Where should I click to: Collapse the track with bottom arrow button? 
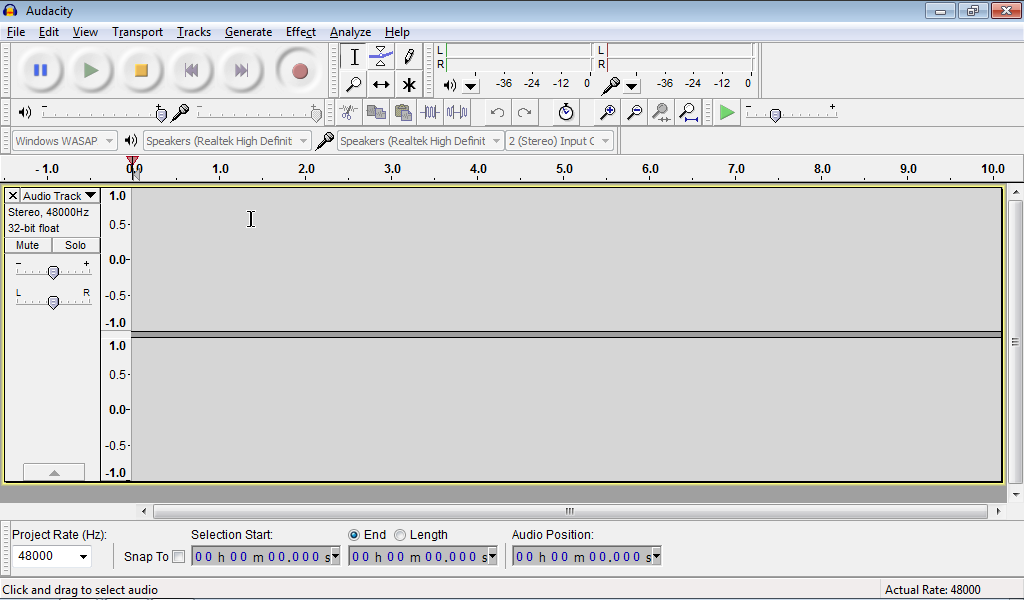pyautogui.click(x=54, y=472)
